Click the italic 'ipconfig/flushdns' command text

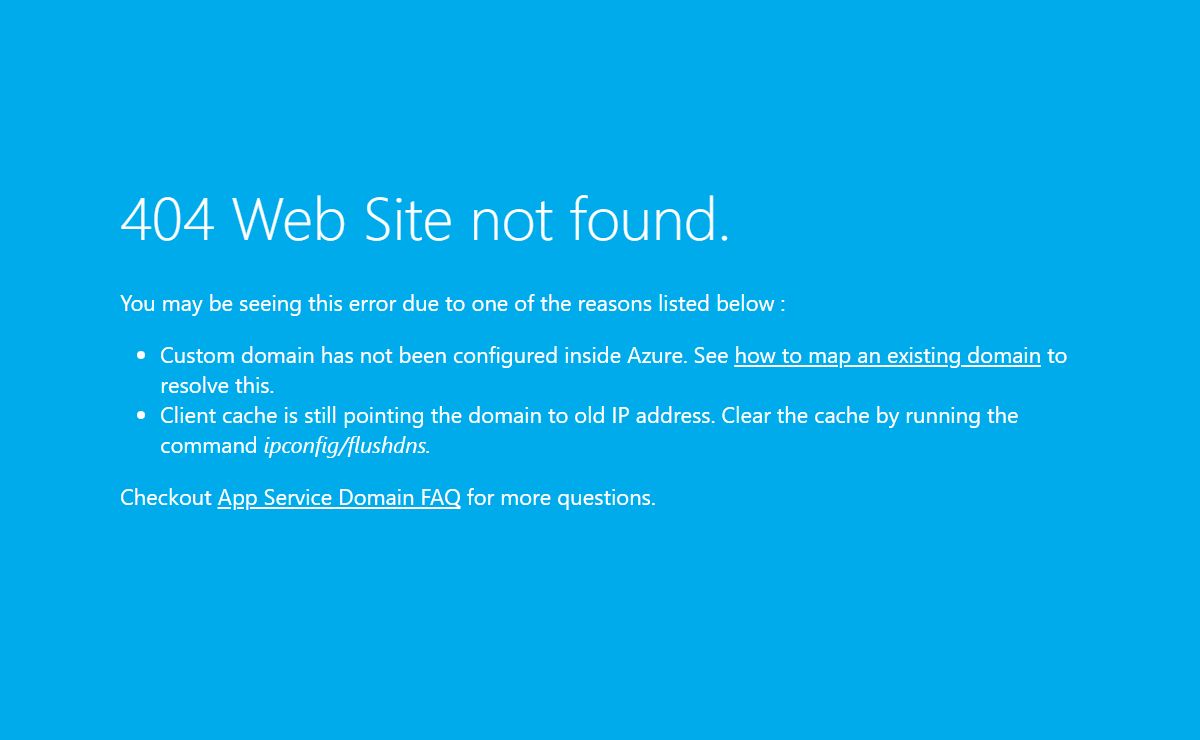point(346,446)
